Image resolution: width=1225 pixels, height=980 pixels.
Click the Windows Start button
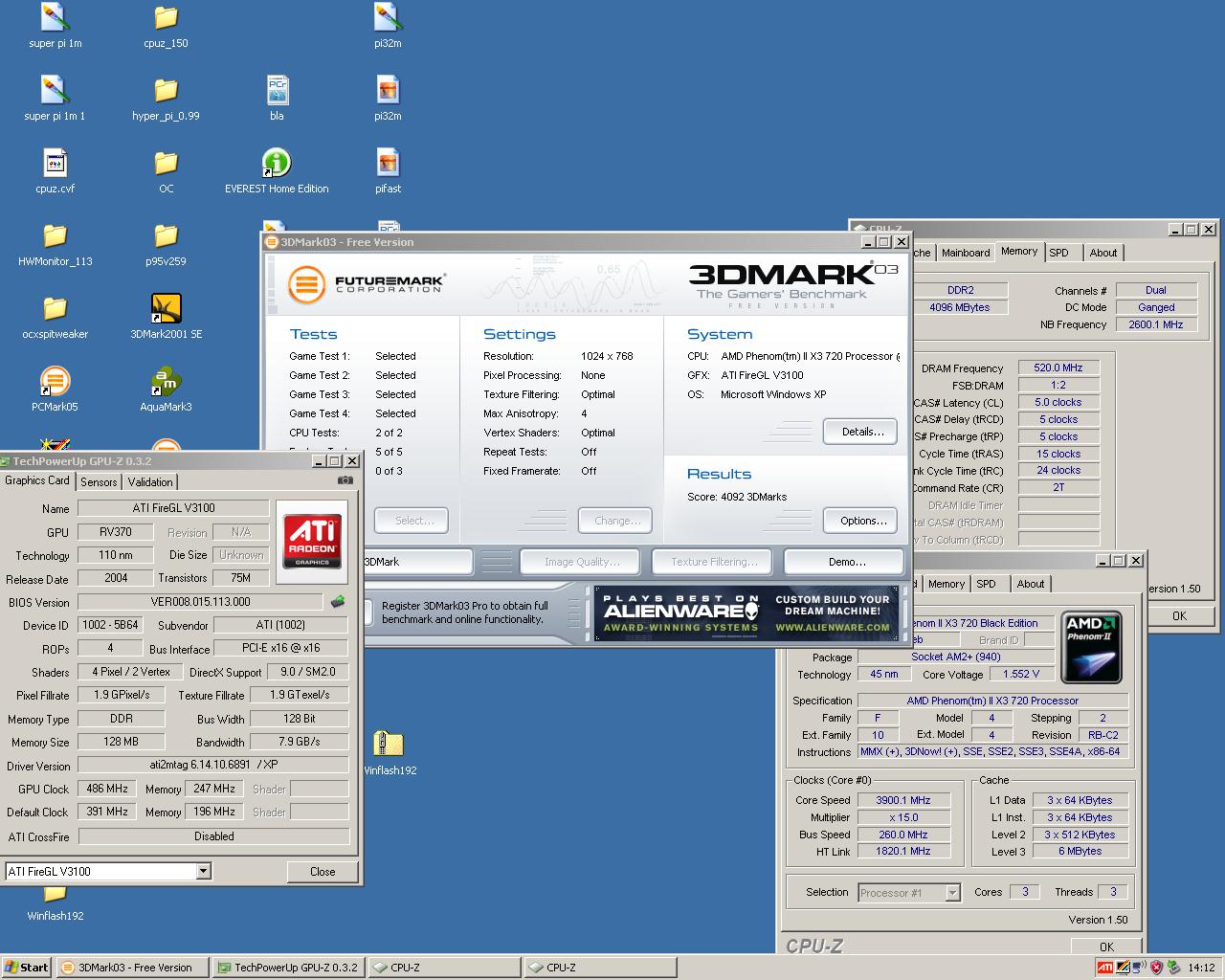(26, 968)
